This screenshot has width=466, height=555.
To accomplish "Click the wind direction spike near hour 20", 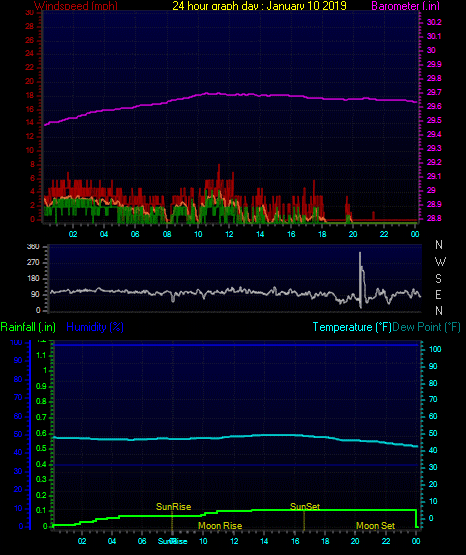I will click(x=361, y=280).
